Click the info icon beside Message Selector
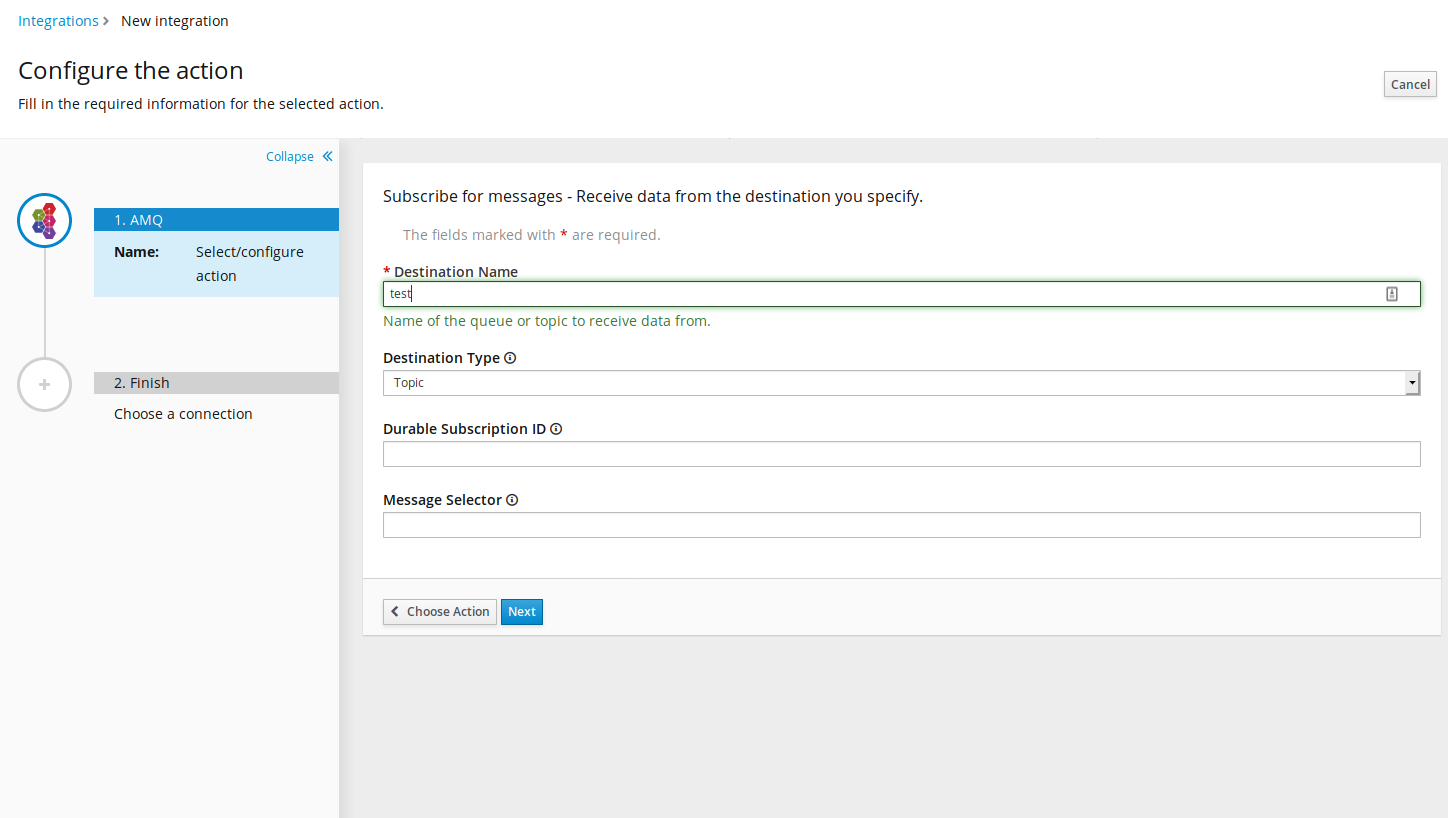Viewport: 1448px width, 818px height. pyautogui.click(x=512, y=500)
